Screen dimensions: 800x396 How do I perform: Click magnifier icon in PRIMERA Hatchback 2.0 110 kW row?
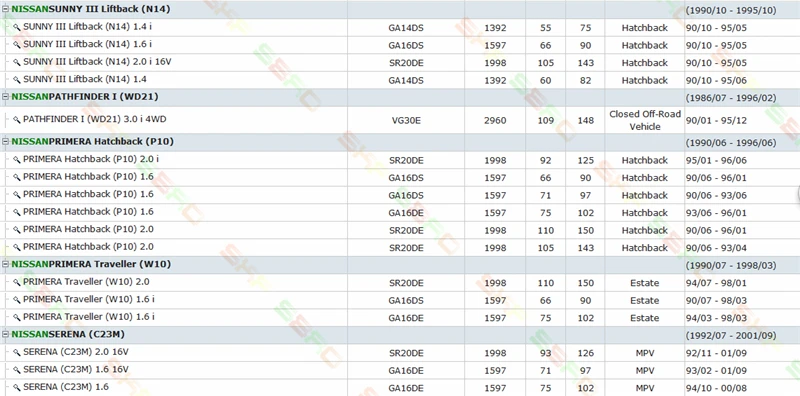click(17, 230)
